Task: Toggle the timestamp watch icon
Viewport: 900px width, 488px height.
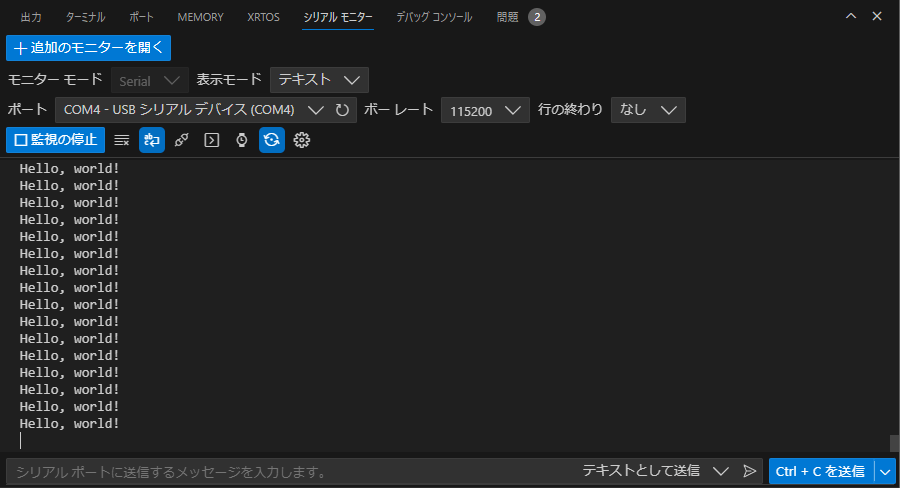Action: pos(242,140)
